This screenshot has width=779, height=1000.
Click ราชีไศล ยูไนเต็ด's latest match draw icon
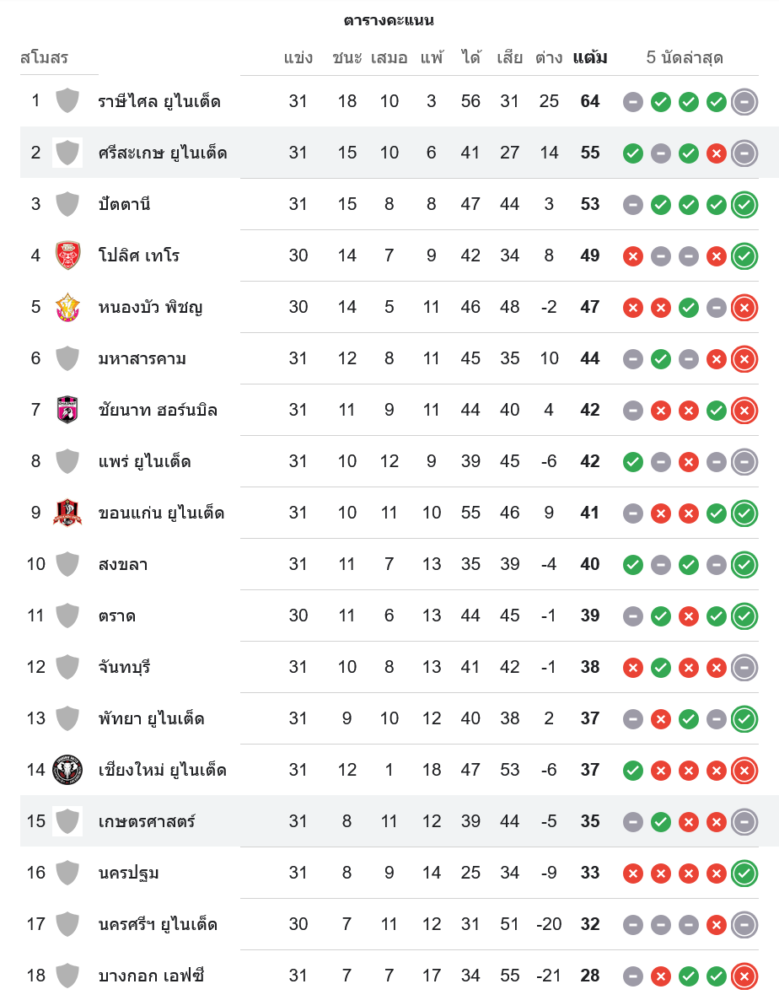pyautogui.click(x=744, y=101)
